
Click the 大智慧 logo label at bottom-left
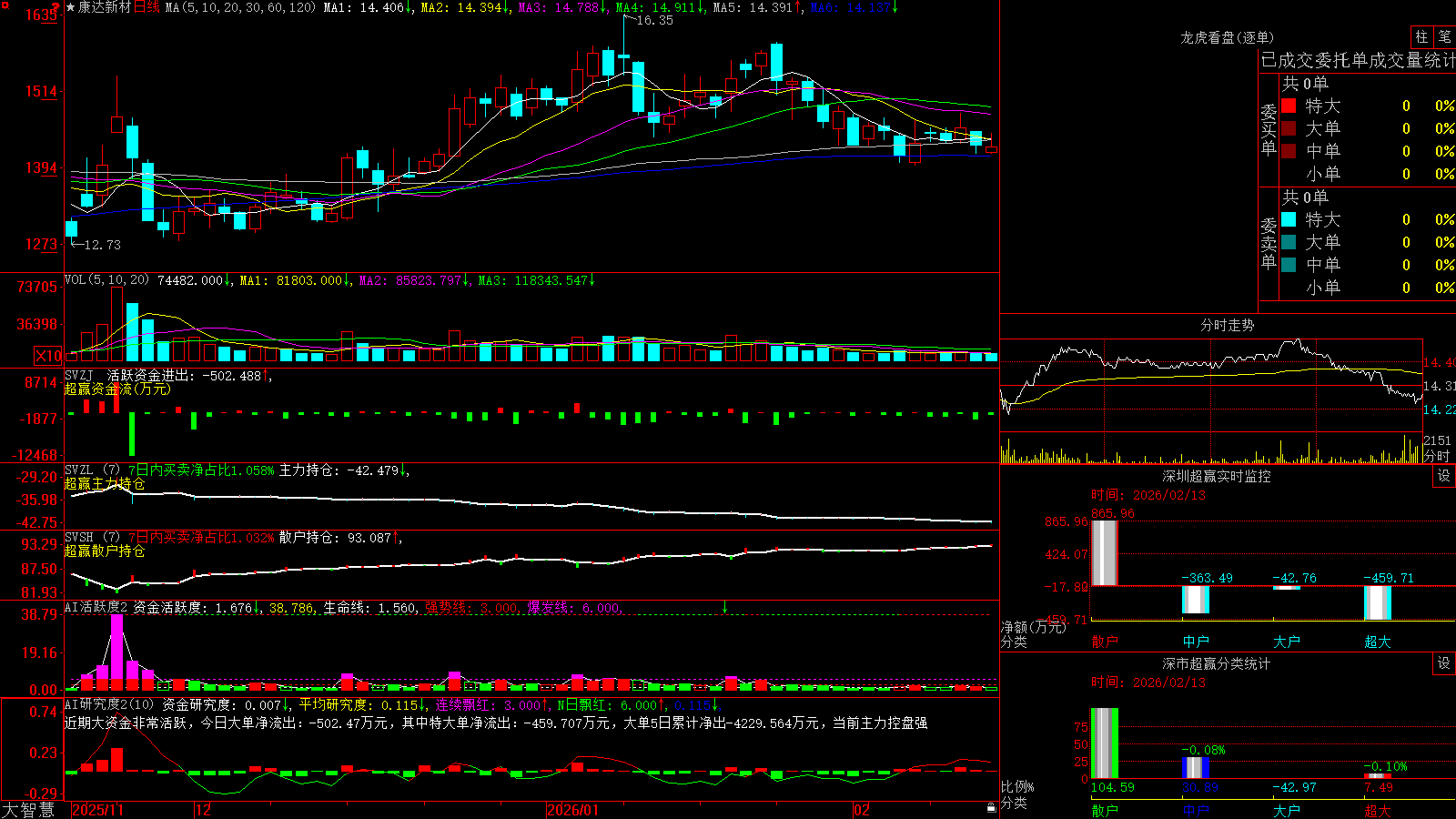coord(28,810)
